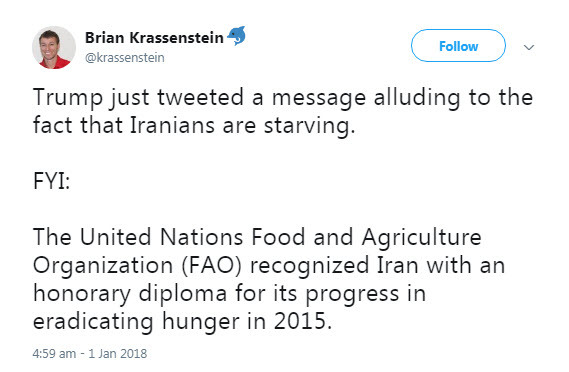Open the tweet timestamp "4:59 am"

[x=54, y=353]
